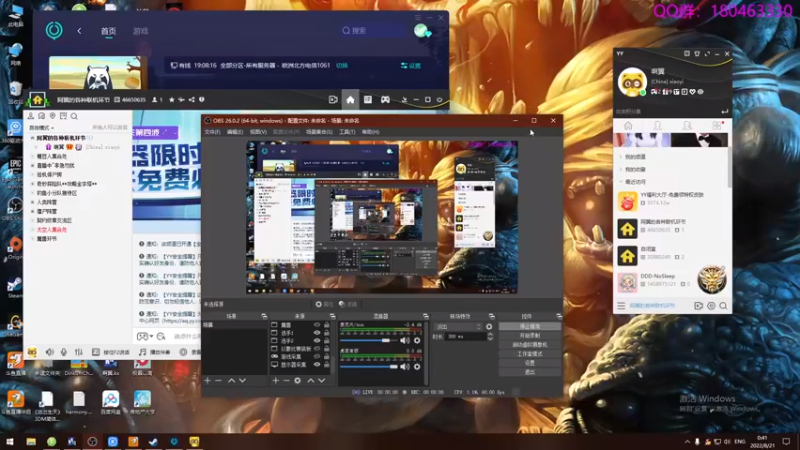Image resolution: width=800 pixels, height=450 pixels.
Task: Pop out the audio mixer dock panel
Action: (x=426, y=316)
